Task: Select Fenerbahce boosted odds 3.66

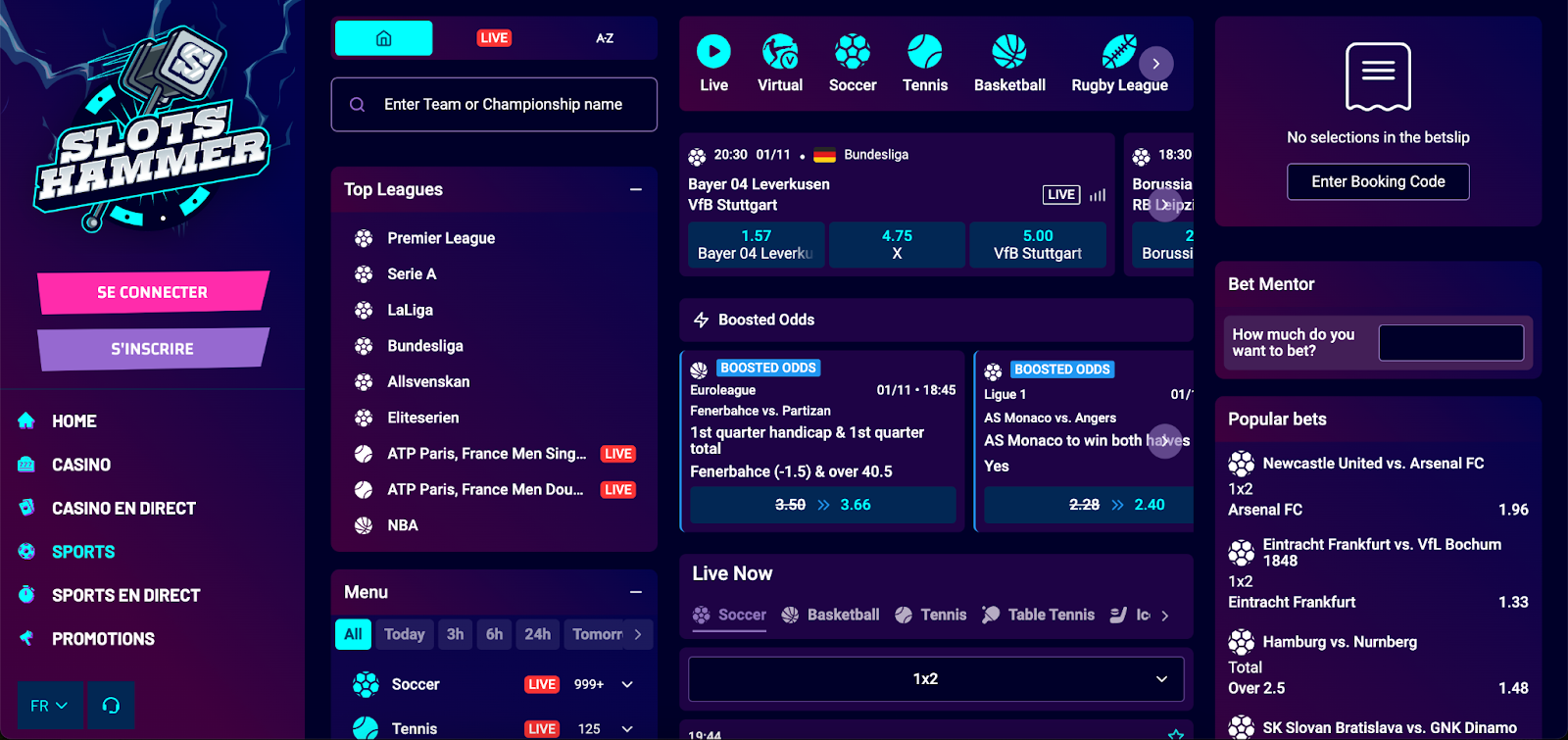Action: pos(823,505)
